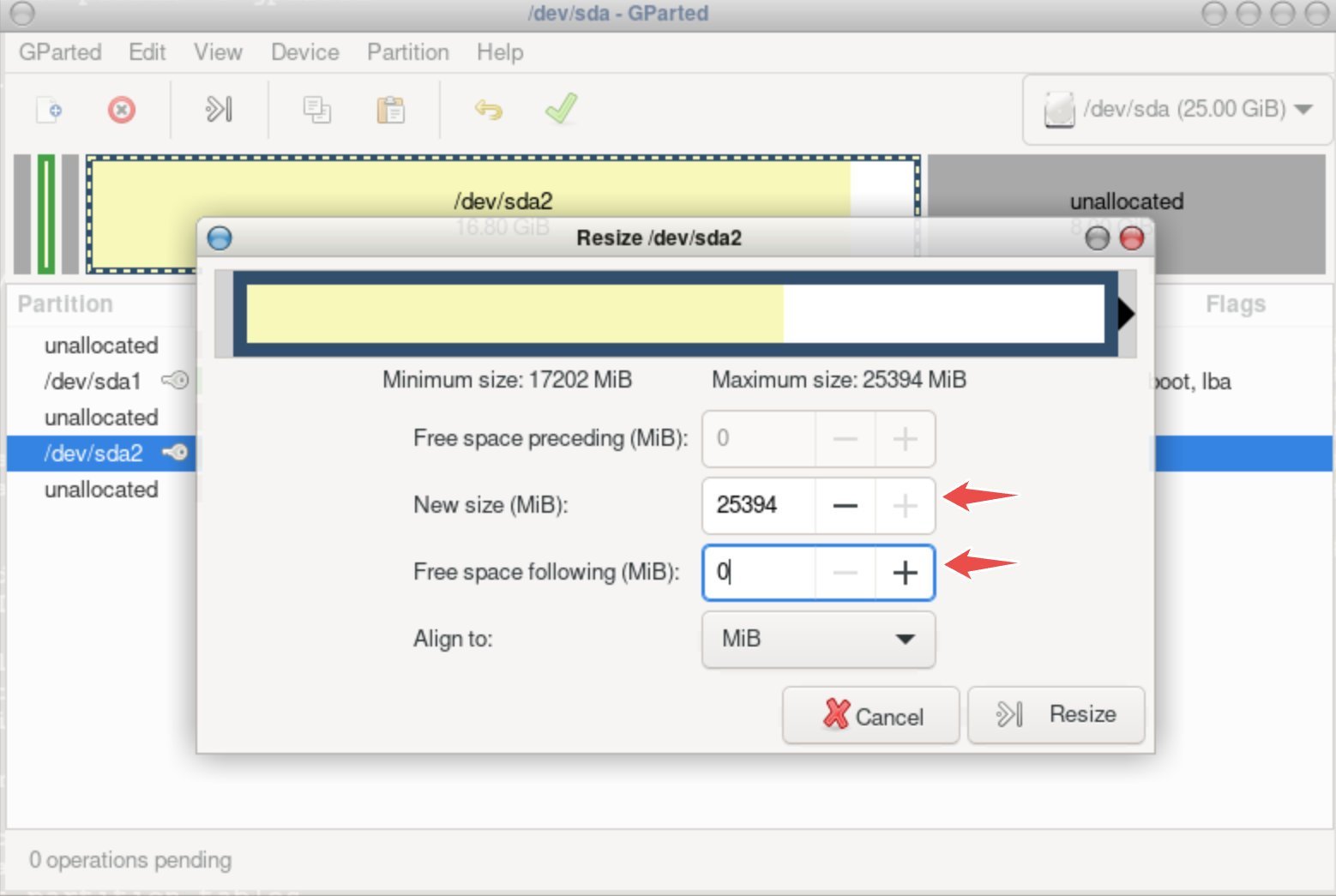Select the first unallocated row in list
Viewport: 1336px width, 896px height.
coord(101,345)
